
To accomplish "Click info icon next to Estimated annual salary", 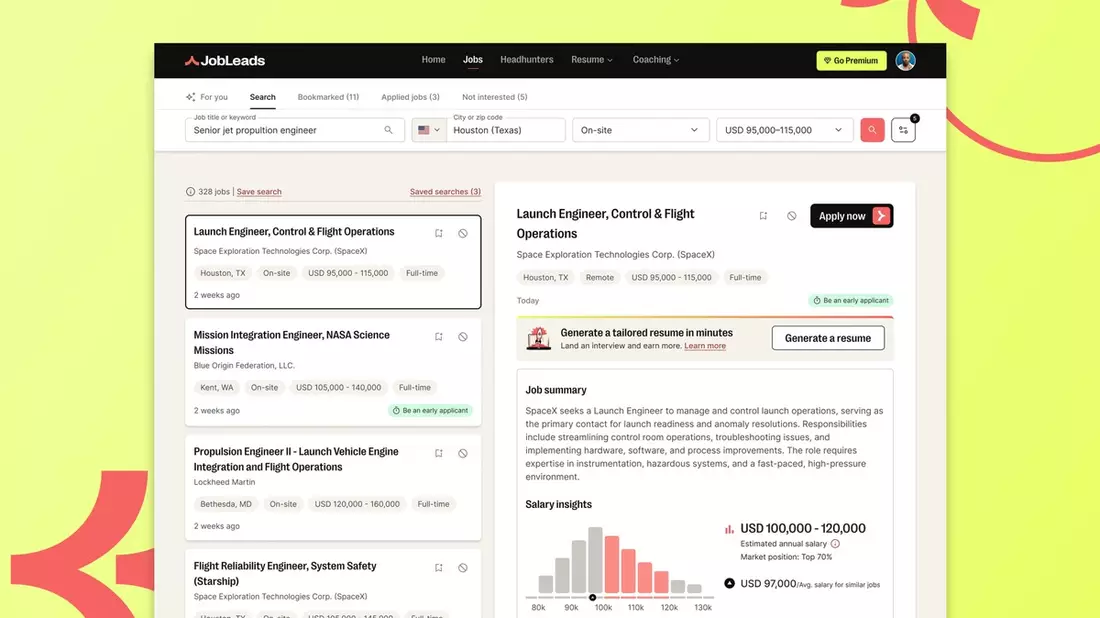I will click(835, 544).
